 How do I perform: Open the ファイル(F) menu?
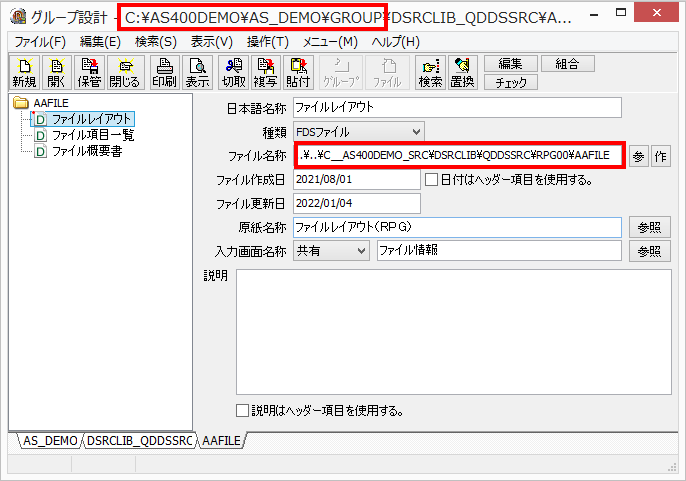coord(40,42)
